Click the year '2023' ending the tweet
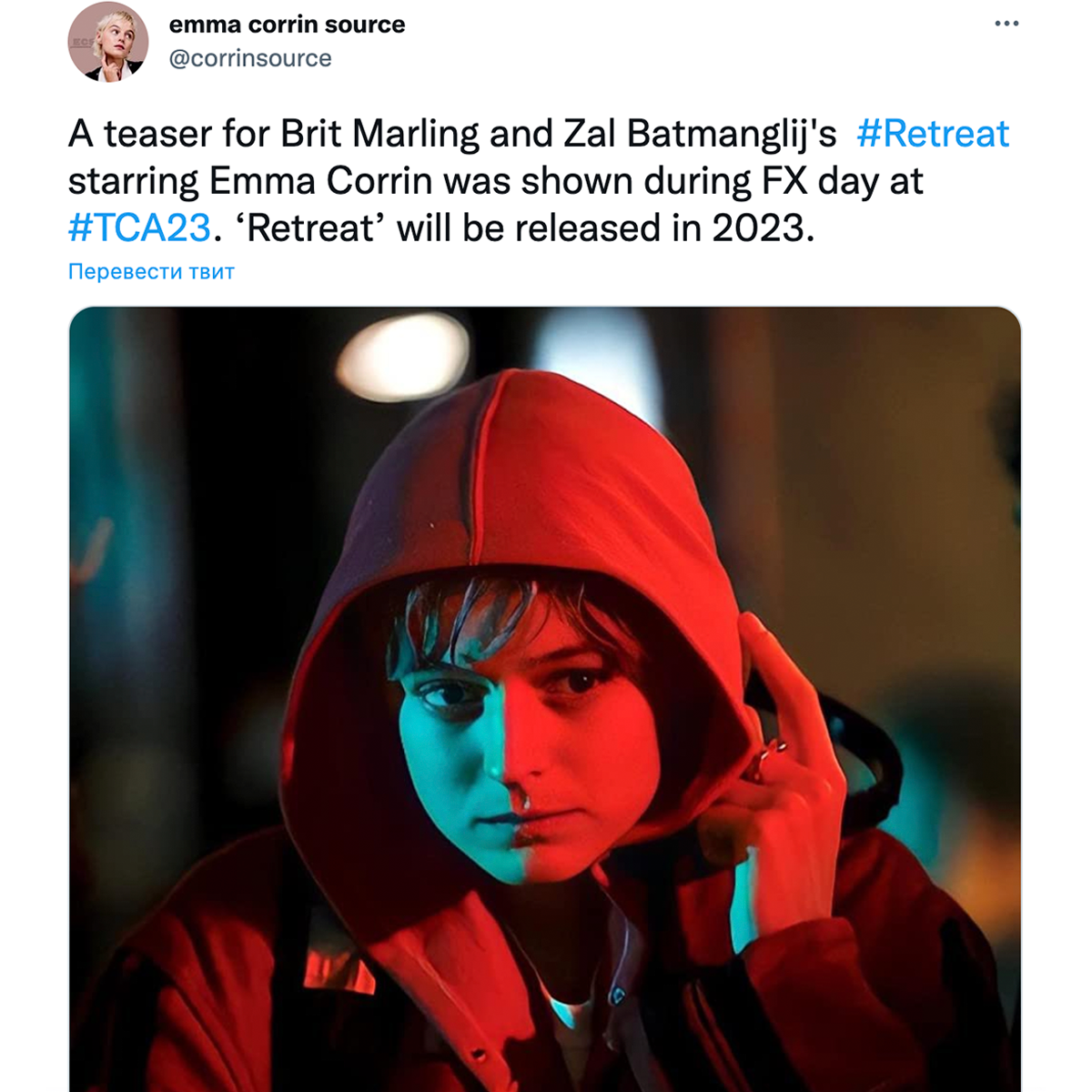 tap(759, 227)
